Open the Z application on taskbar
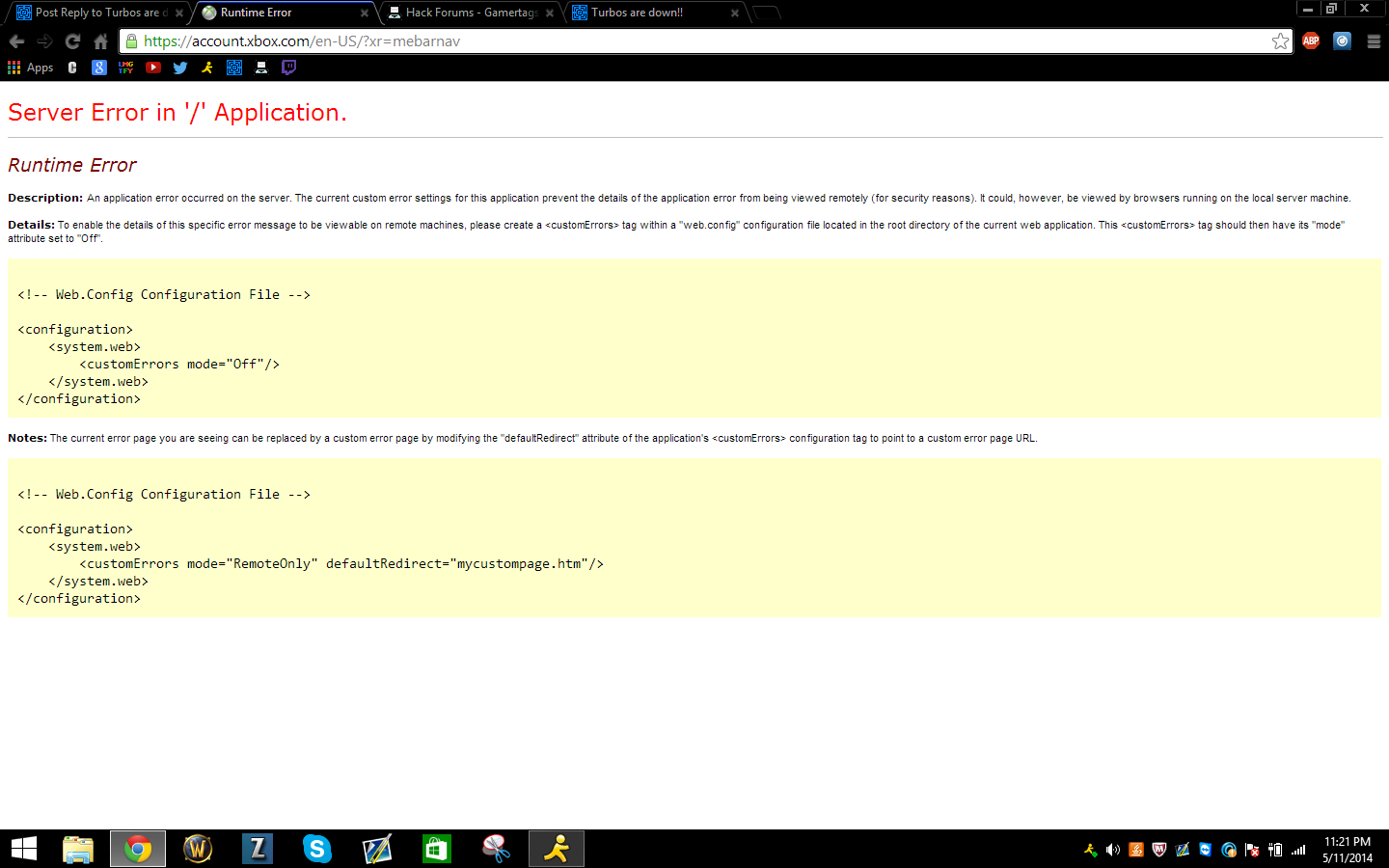 tap(258, 849)
